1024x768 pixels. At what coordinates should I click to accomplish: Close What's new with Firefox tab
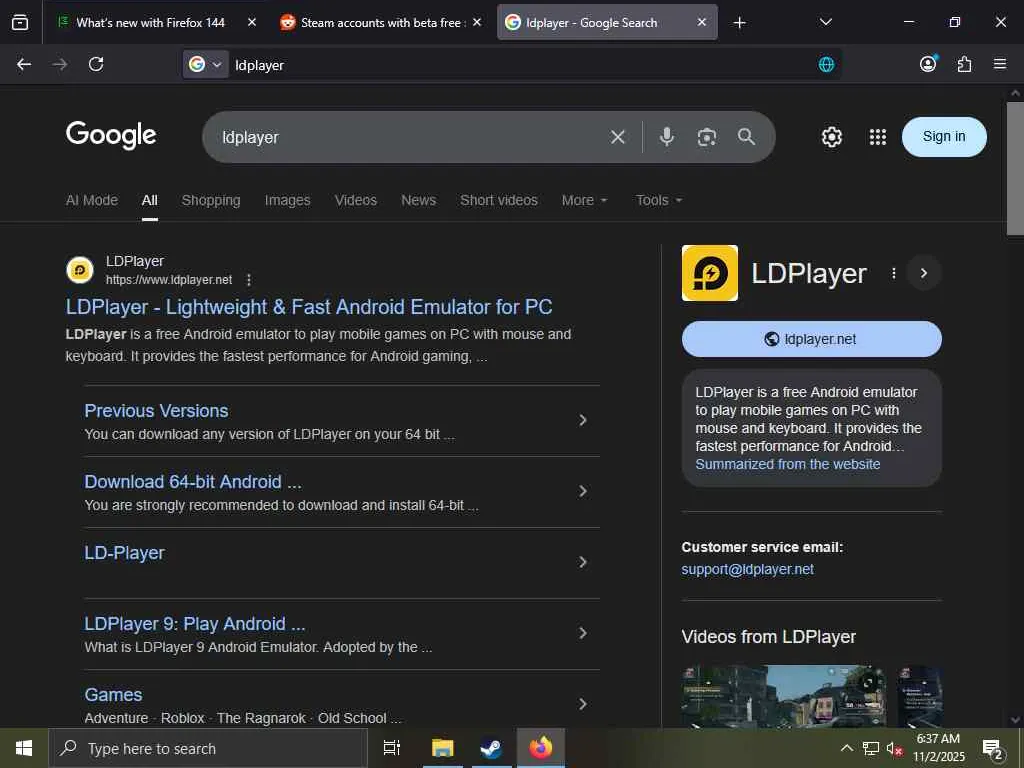point(251,22)
